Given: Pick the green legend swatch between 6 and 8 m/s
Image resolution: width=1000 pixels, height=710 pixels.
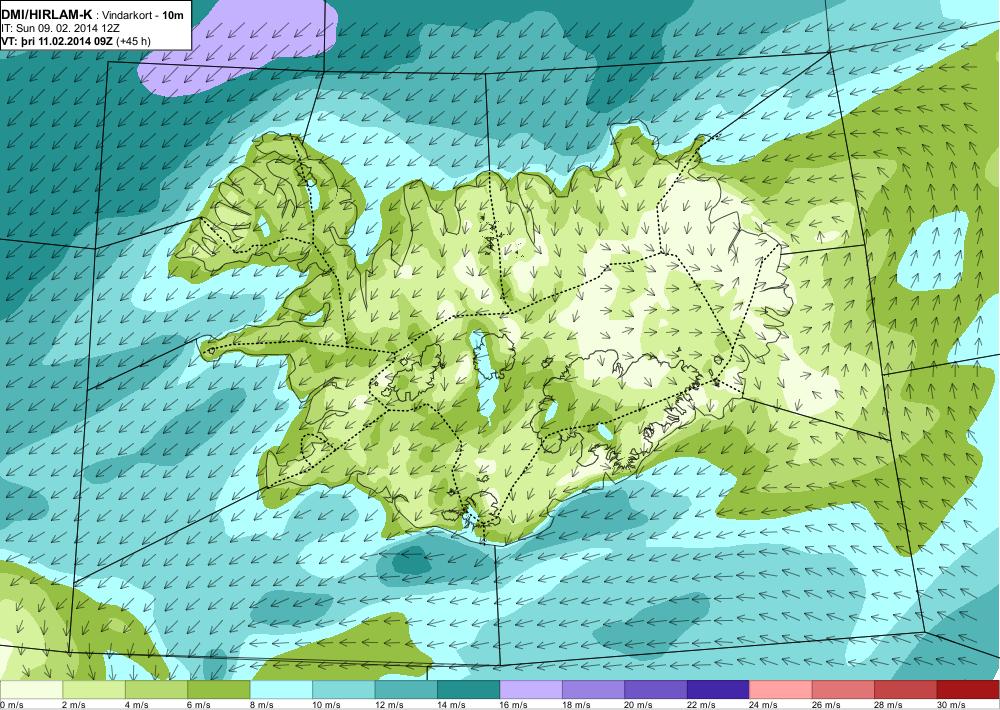Looking at the screenshot, I should 219,690.
